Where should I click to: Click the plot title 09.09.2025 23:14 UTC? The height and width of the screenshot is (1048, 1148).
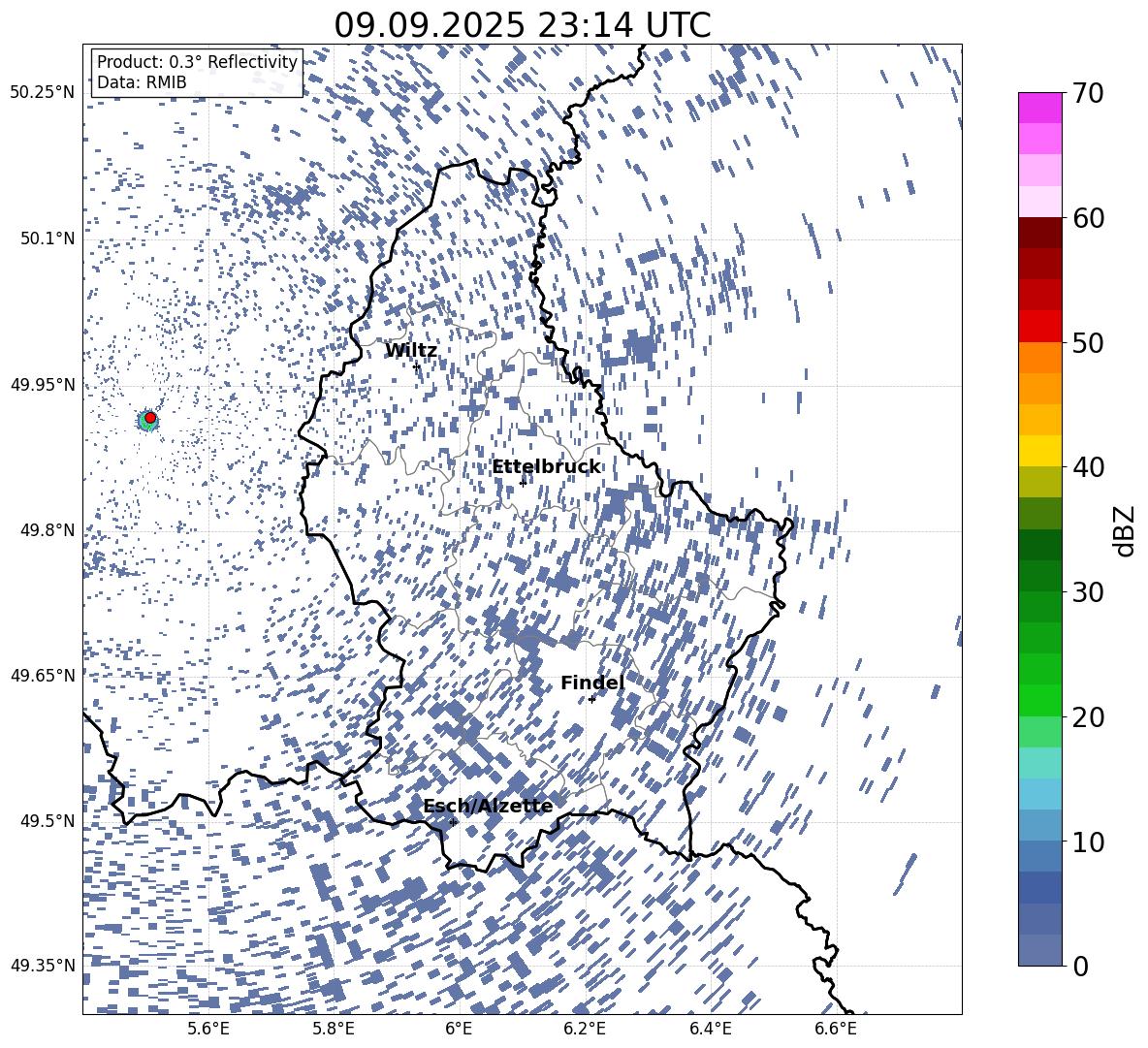pyautogui.click(x=522, y=25)
